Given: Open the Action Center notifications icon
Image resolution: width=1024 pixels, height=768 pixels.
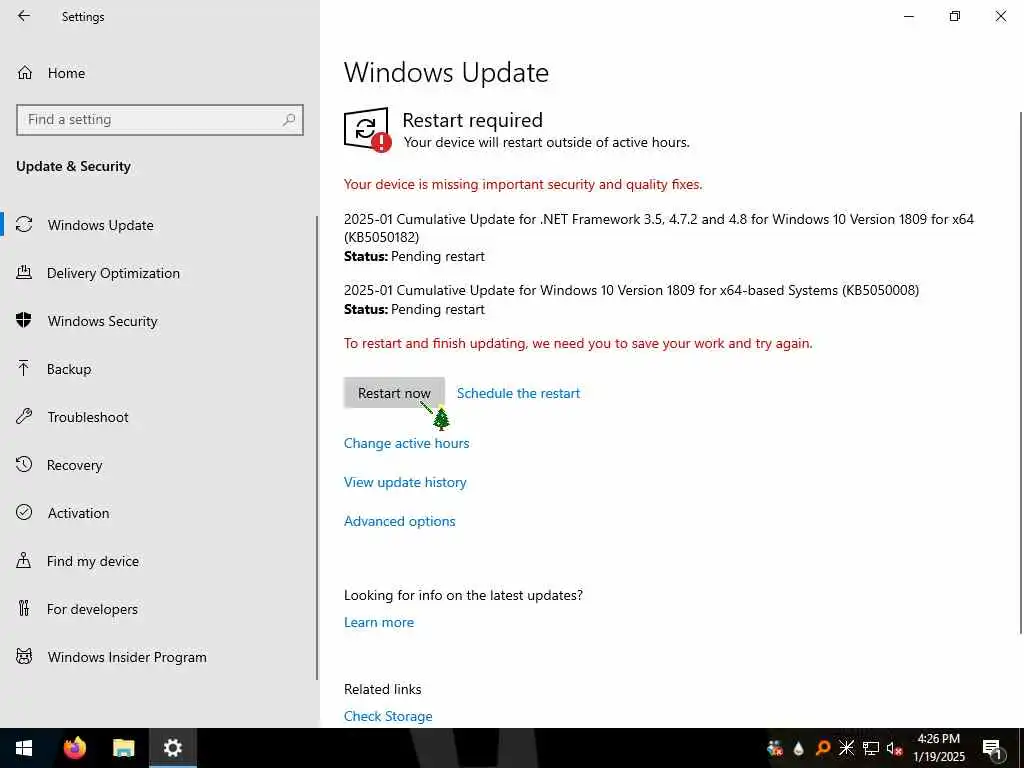Looking at the screenshot, I should click(992, 749).
